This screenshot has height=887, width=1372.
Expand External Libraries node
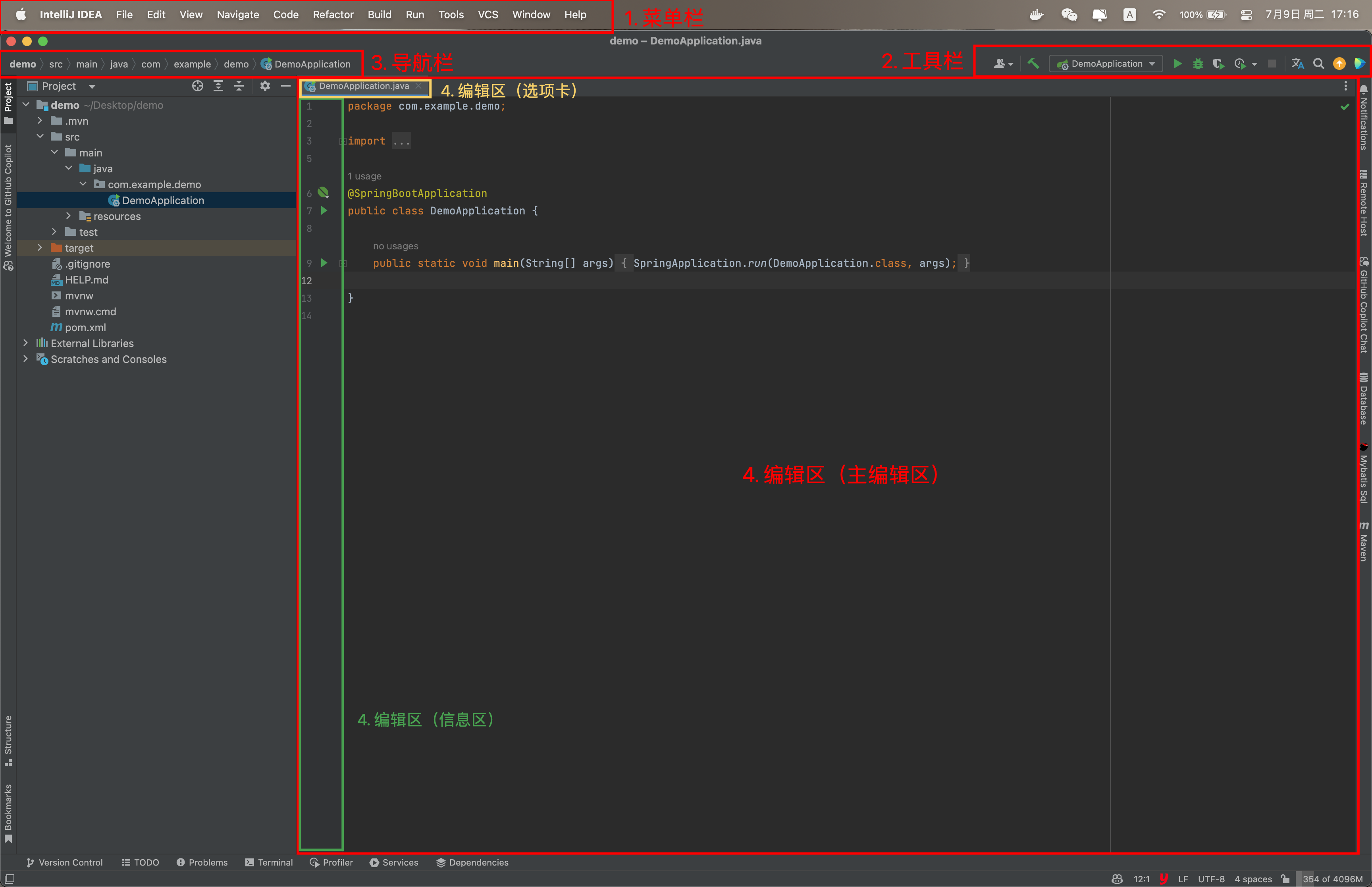click(x=25, y=343)
